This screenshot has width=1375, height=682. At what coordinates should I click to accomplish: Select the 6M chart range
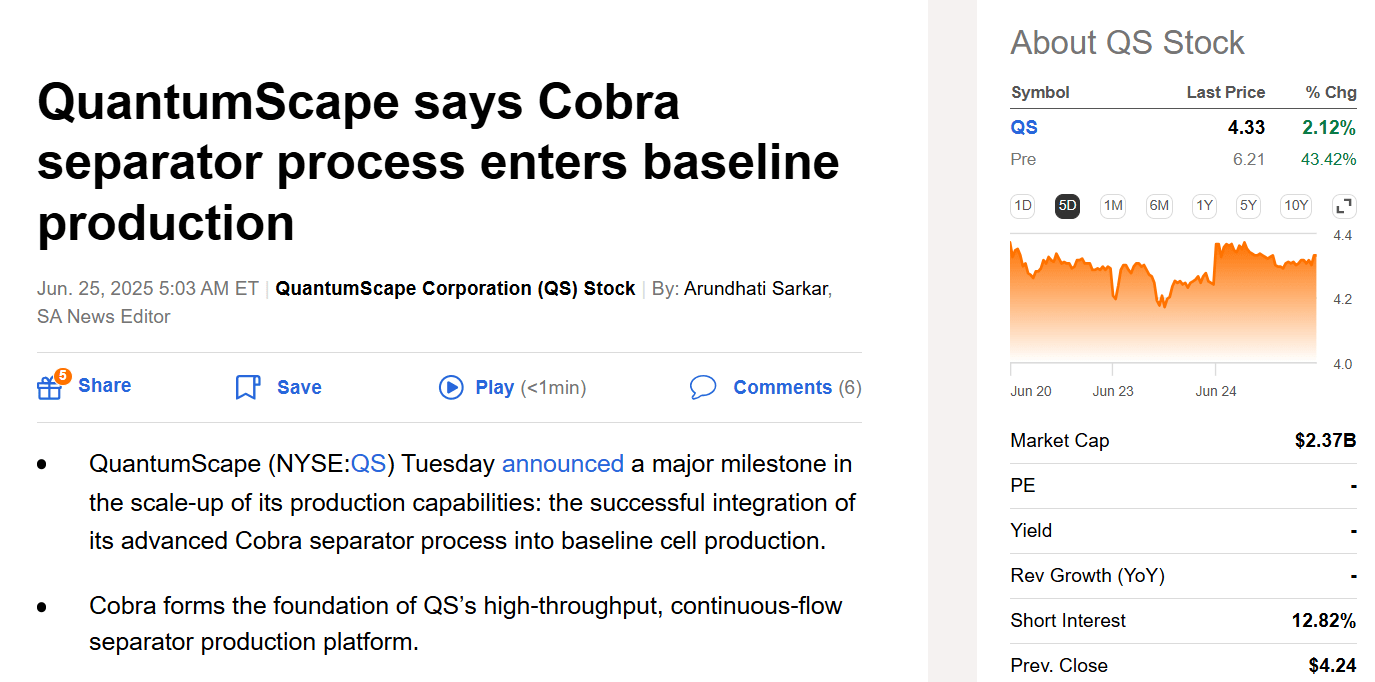click(1158, 206)
